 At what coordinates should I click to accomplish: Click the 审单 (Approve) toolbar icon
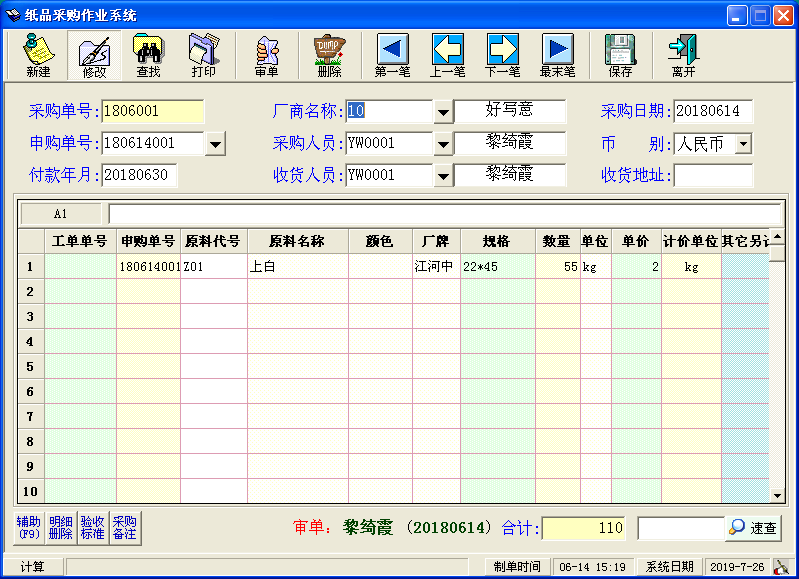[x=266, y=55]
